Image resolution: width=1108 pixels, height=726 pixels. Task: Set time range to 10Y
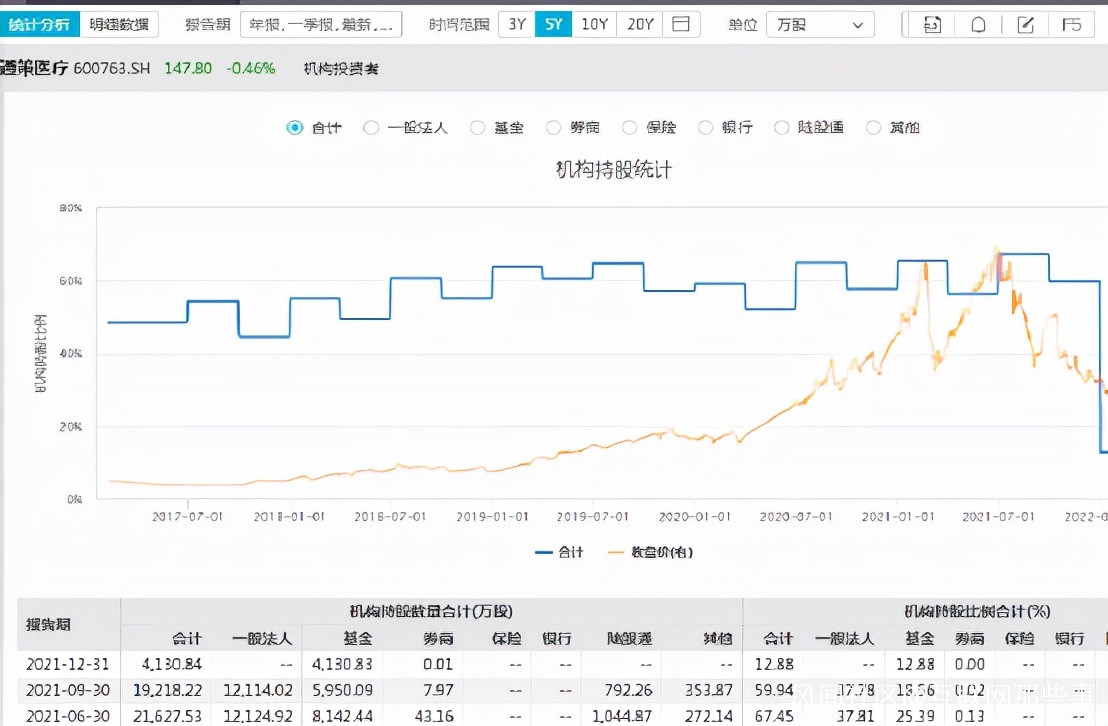coord(594,24)
